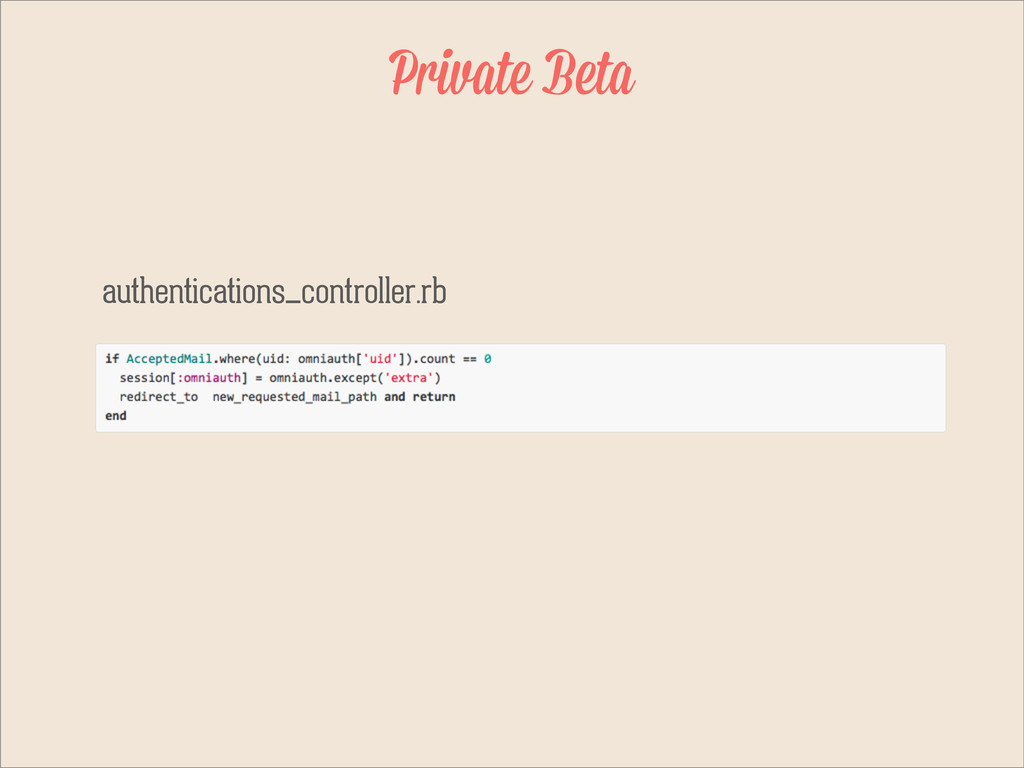
Task: Click new_requested_mail_path in the code
Action: tap(295, 397)
